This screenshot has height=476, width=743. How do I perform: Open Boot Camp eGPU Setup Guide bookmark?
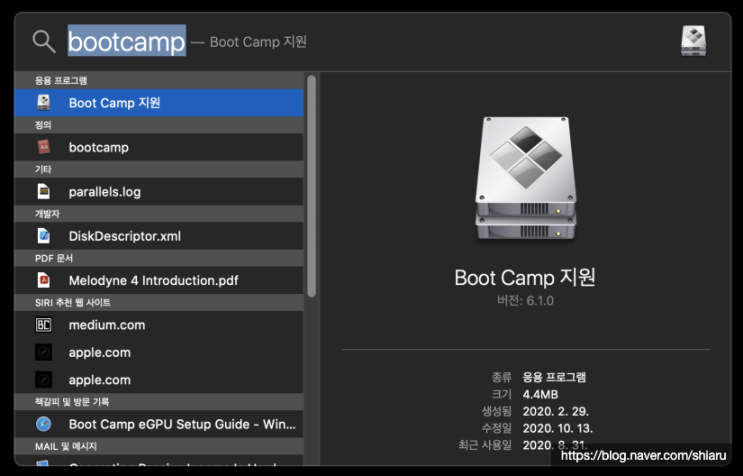(159, 424)
